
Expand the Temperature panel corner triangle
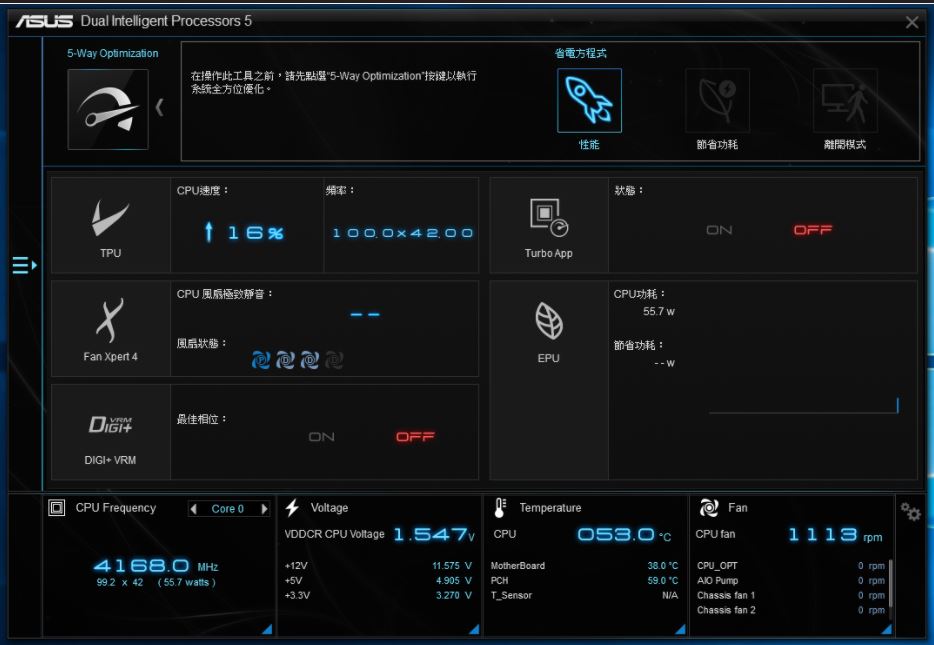[680, 628]
